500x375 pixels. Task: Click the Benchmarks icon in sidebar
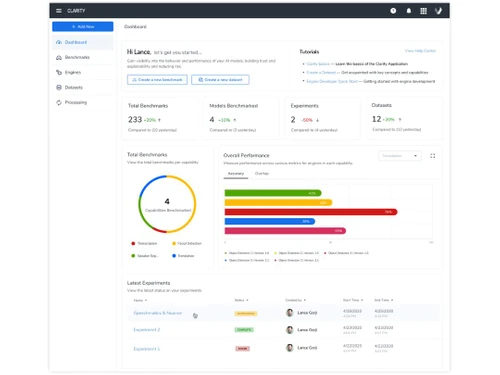click(59, 57)
